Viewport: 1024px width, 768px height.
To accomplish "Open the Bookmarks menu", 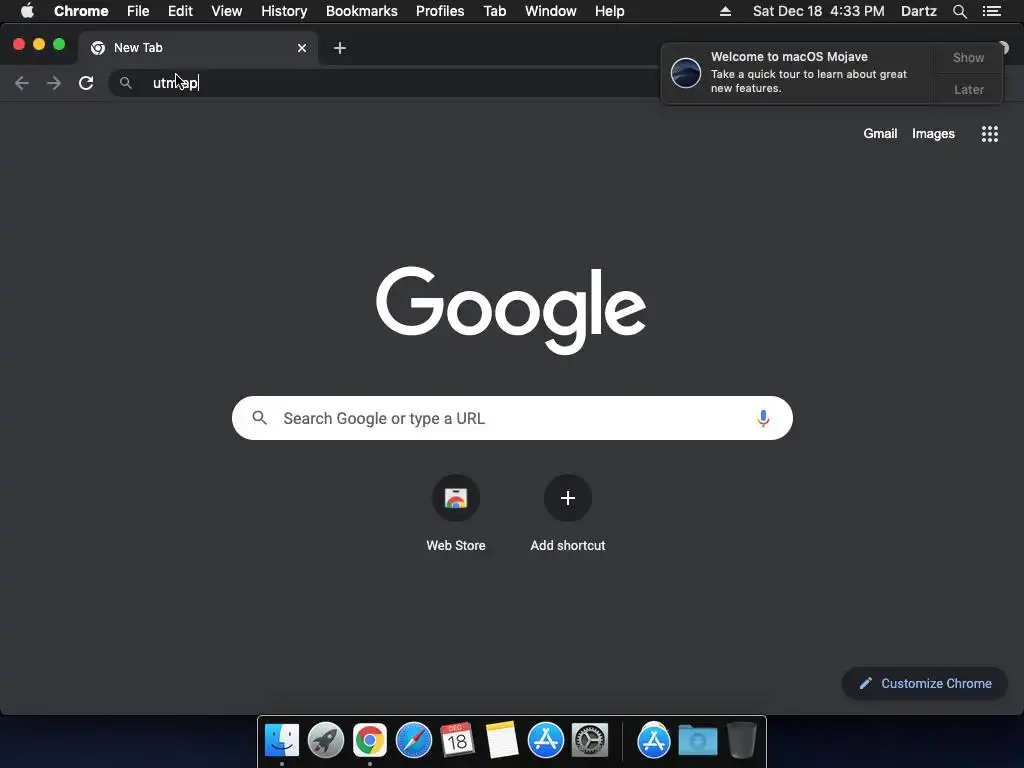I will coord(362,11).
